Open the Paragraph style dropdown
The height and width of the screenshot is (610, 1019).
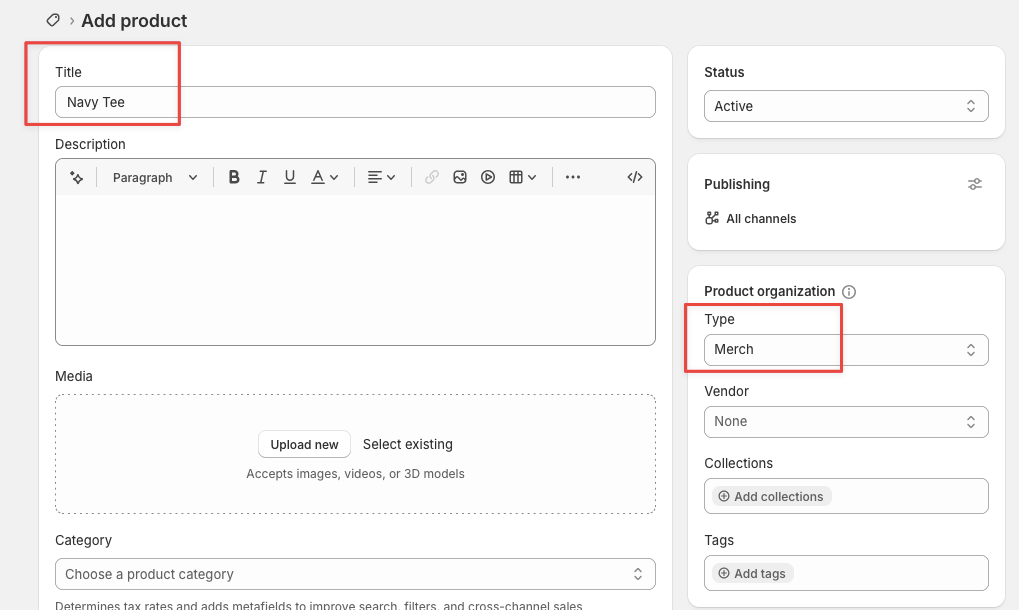tap(155, 177)
